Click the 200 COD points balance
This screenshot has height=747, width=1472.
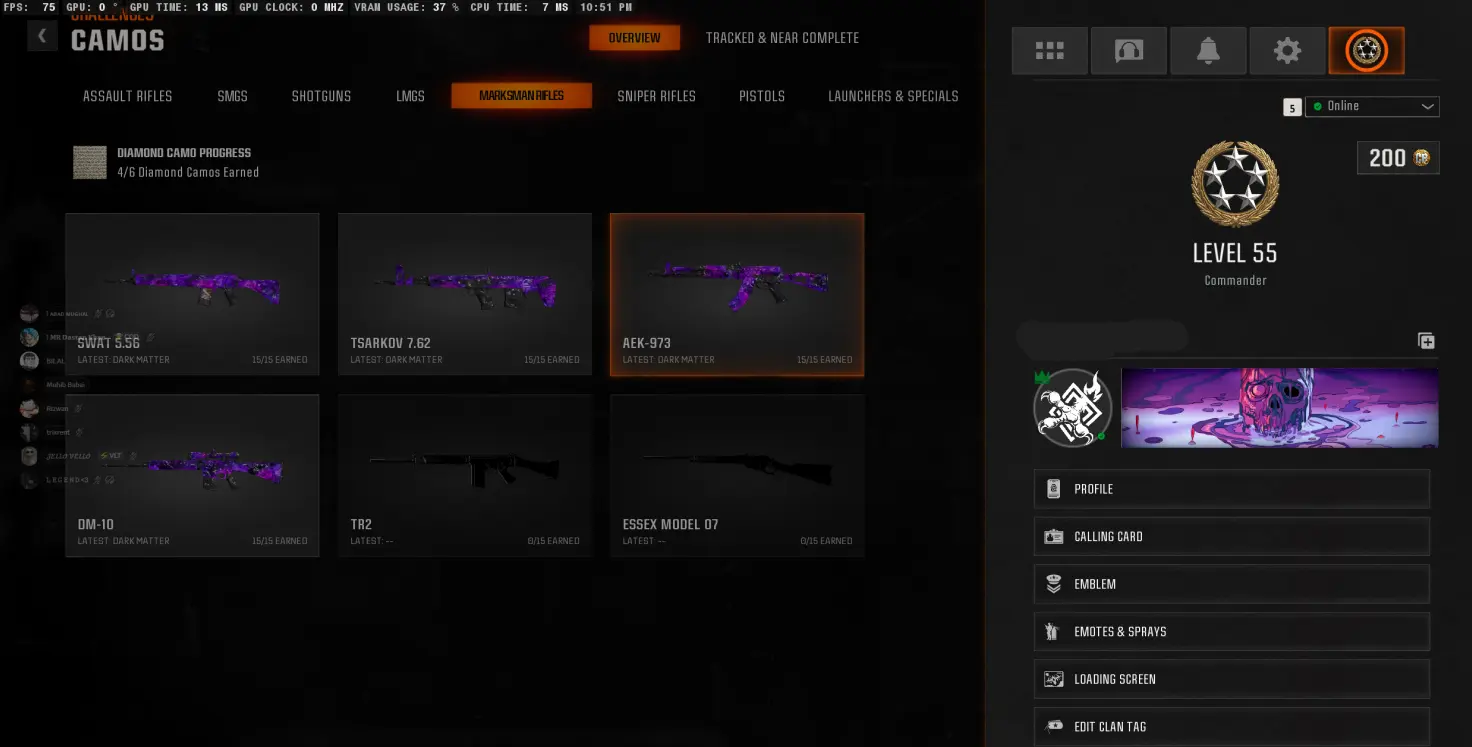coord(1398,158)
